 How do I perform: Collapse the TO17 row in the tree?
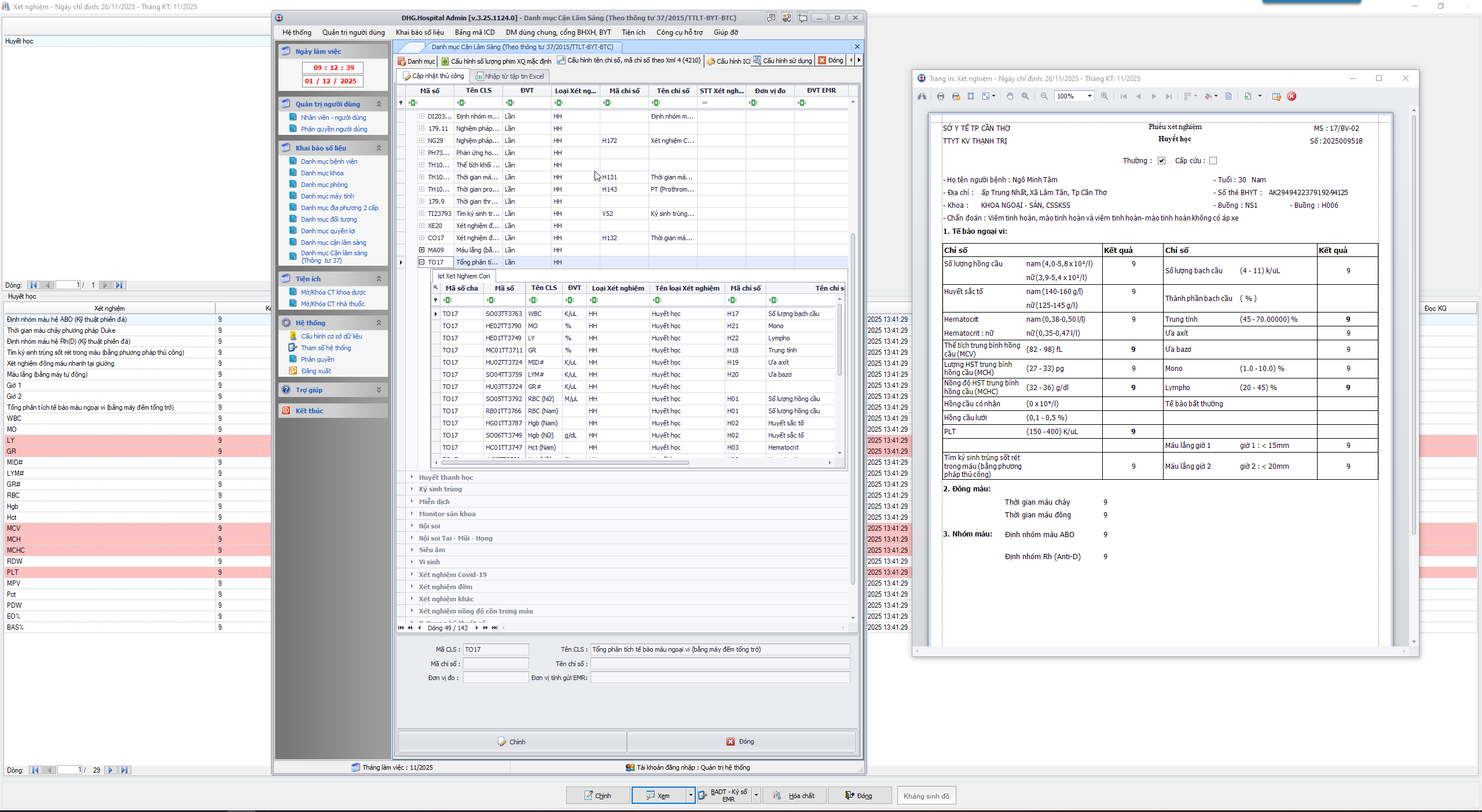pos(422,262)
